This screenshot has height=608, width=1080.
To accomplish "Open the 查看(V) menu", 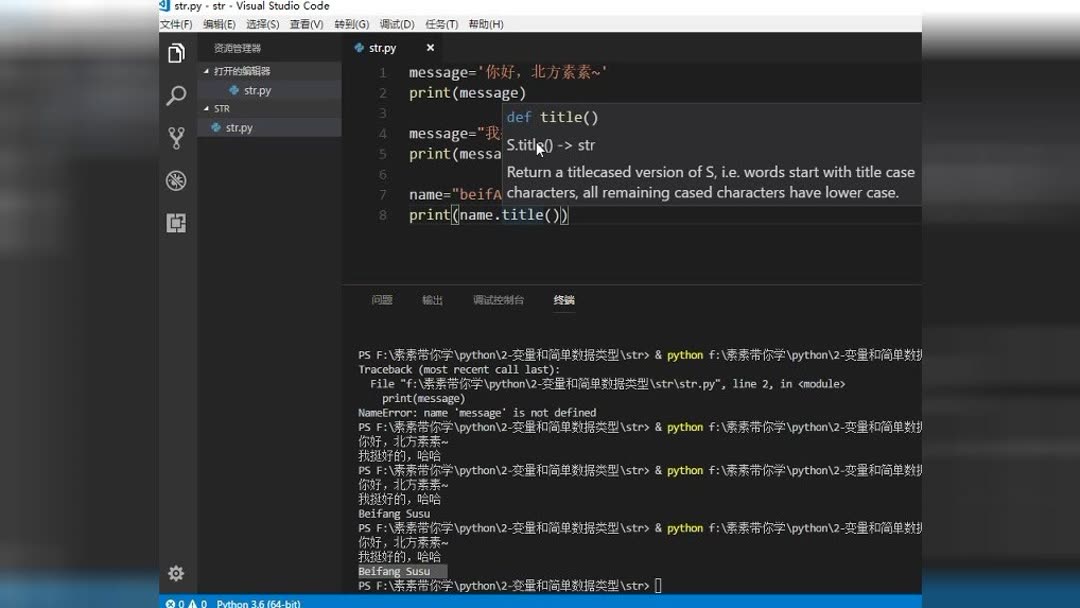I will coord(306,24).
